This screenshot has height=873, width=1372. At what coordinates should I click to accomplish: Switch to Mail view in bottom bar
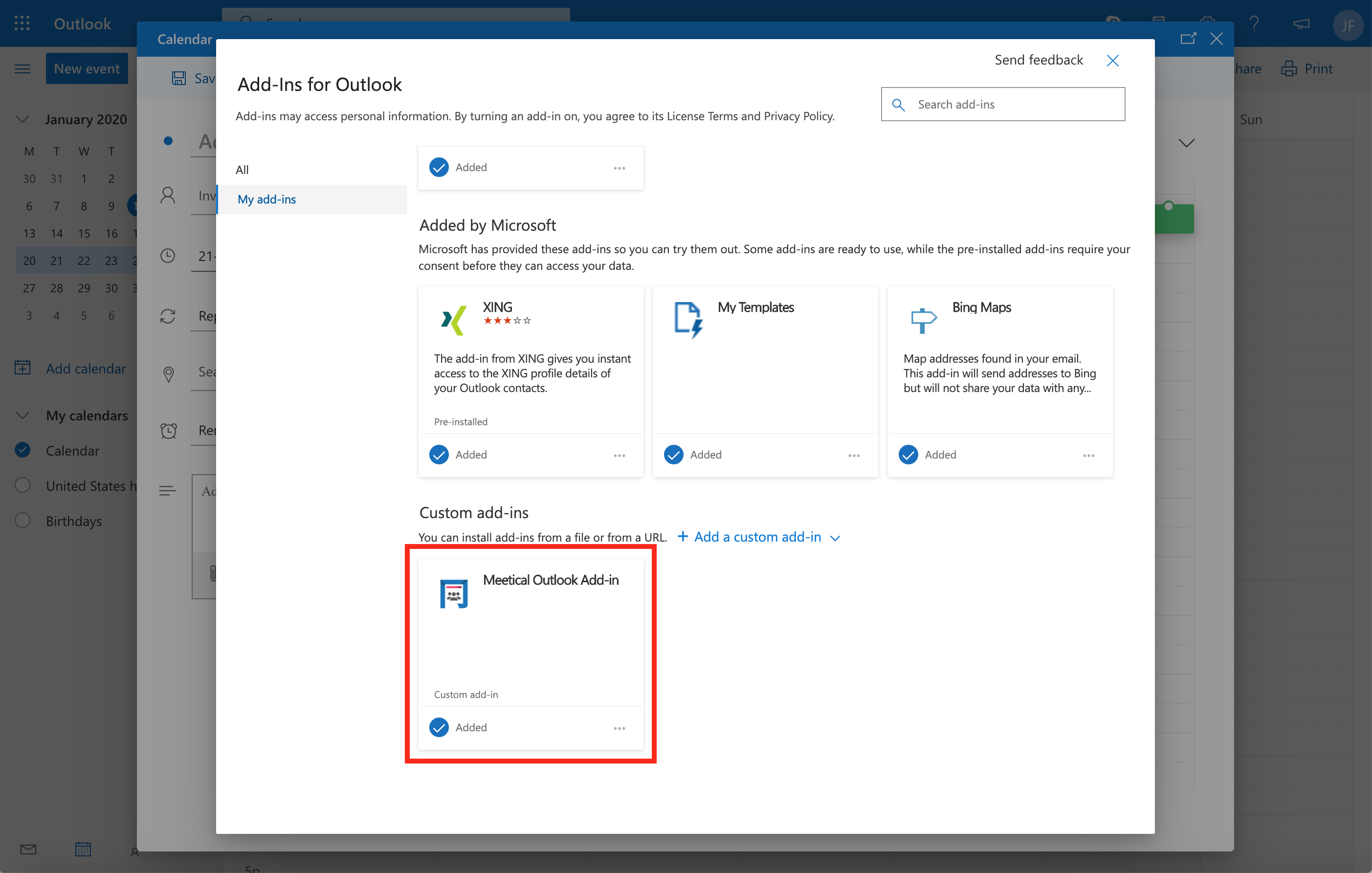28,849
